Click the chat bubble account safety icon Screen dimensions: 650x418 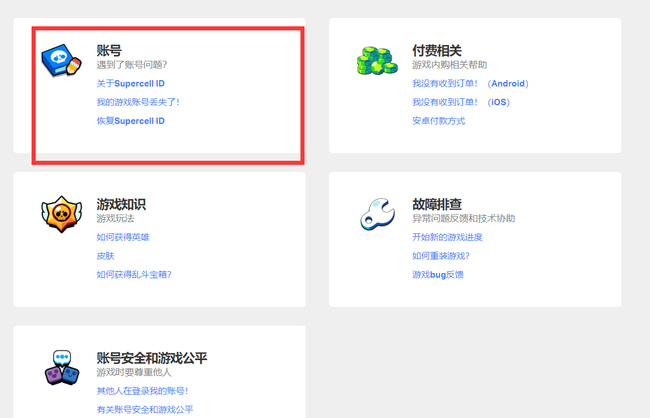click(x=61, y=367)
